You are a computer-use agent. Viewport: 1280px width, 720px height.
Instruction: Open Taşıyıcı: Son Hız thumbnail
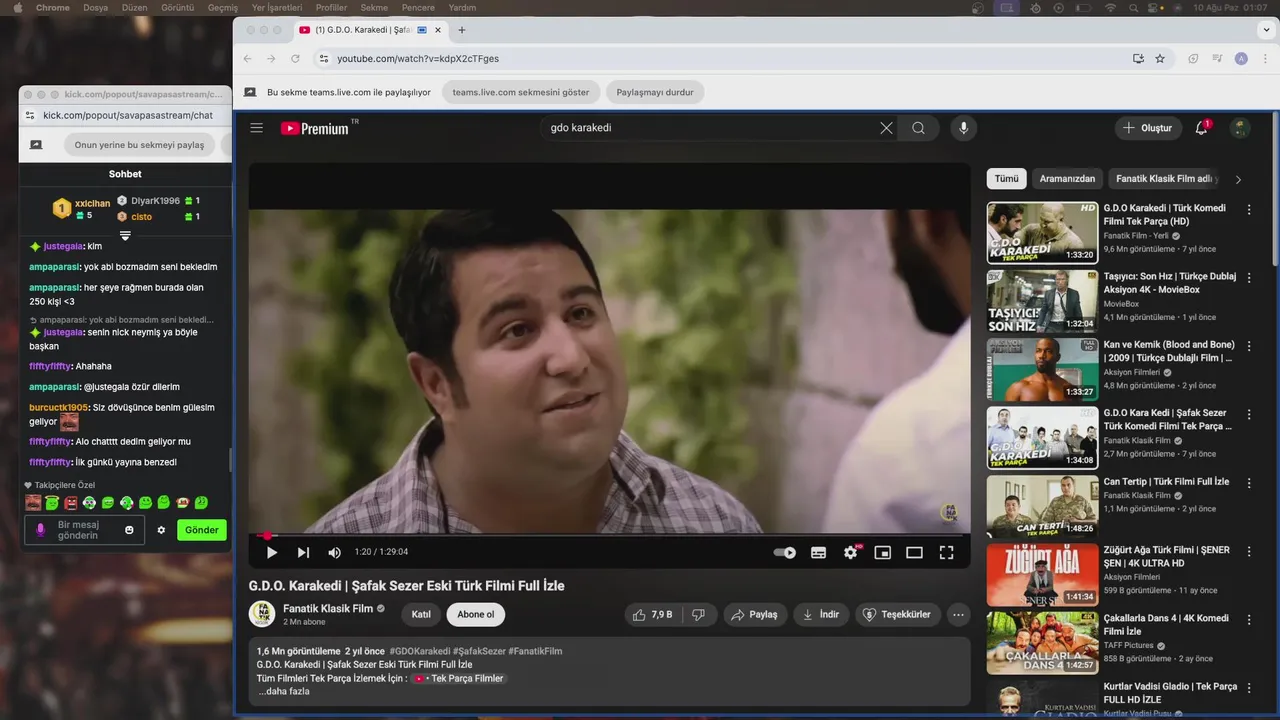(1042, 301)
